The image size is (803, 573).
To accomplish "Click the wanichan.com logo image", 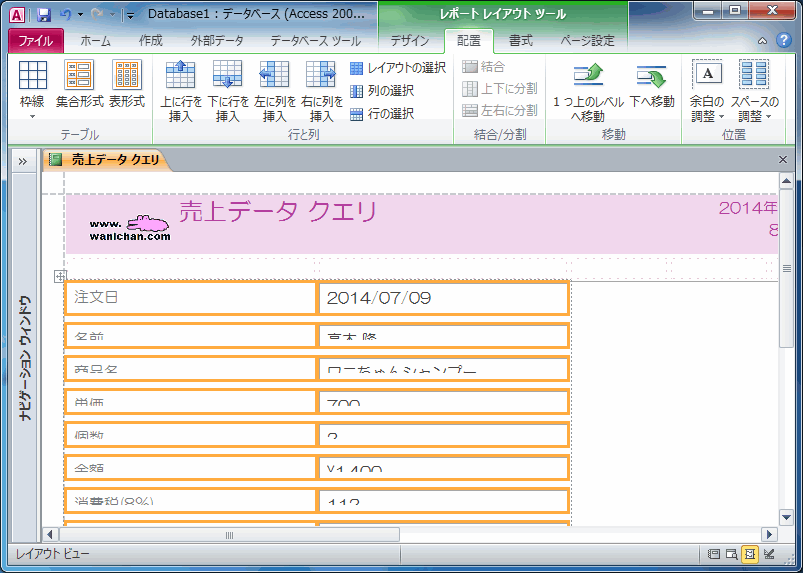I will [x=130, y=228].
